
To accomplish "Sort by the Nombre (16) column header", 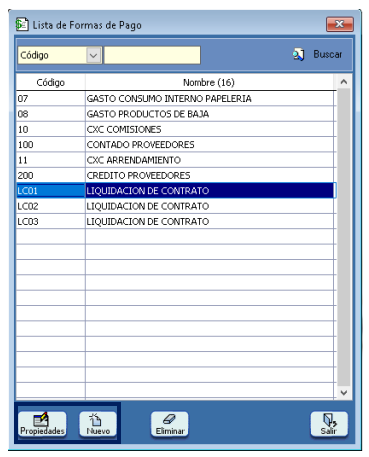I will pos(209,82).
